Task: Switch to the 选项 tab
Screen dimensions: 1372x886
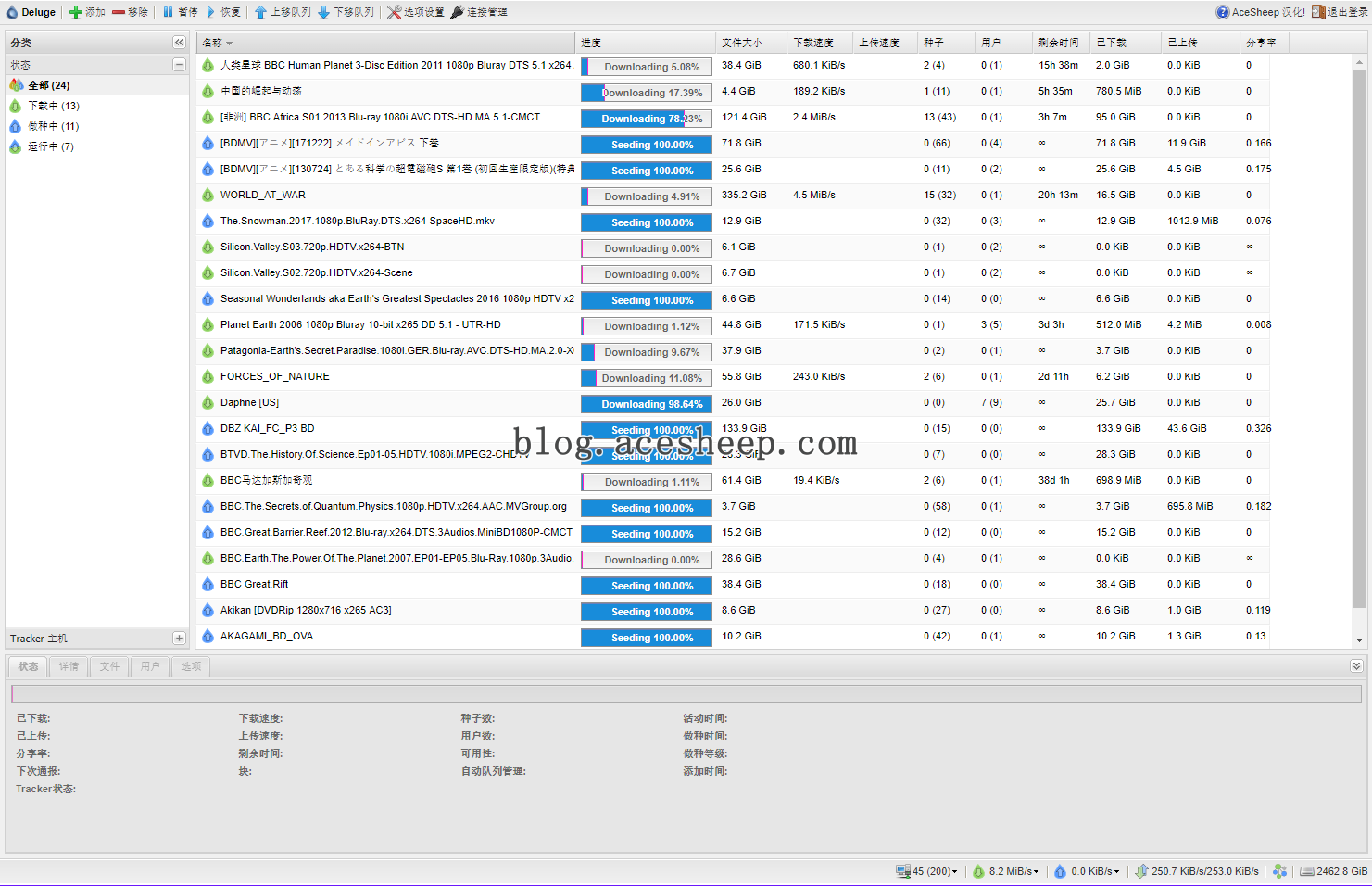Action: [191, 666]
